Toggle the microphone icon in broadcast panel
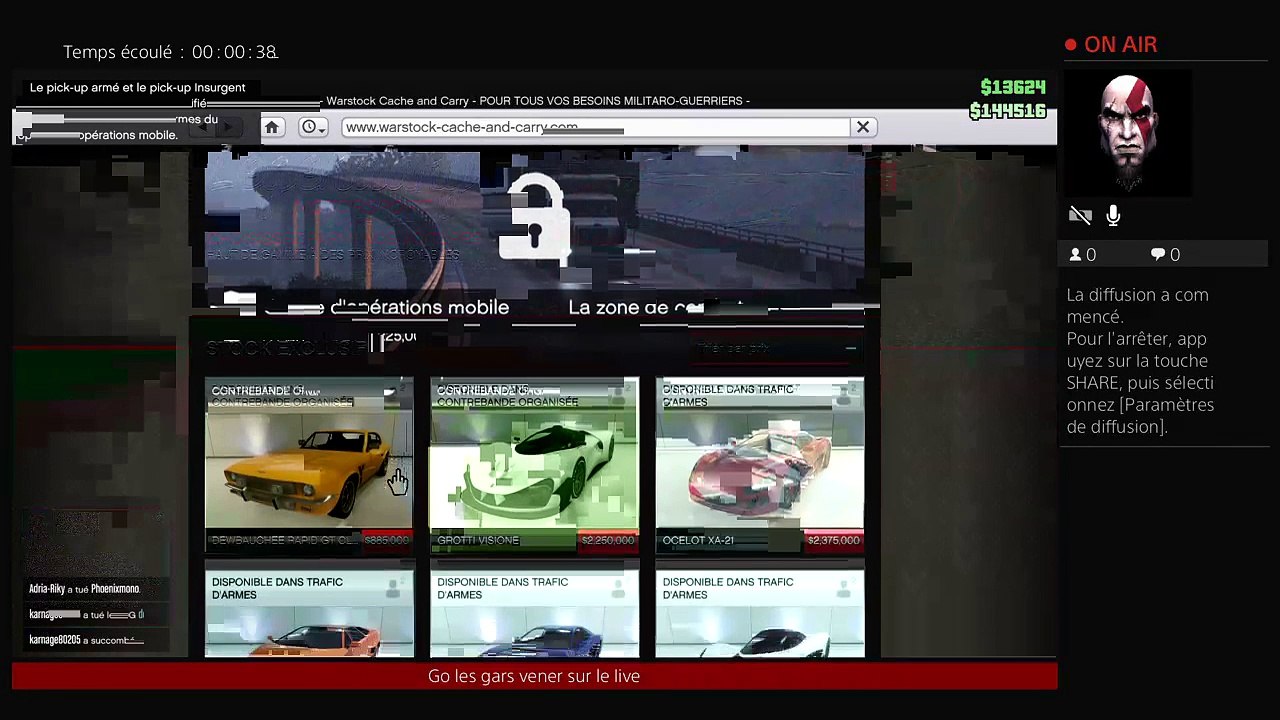This screenshot has height=720, width=1280. [x=1113, y=216]
